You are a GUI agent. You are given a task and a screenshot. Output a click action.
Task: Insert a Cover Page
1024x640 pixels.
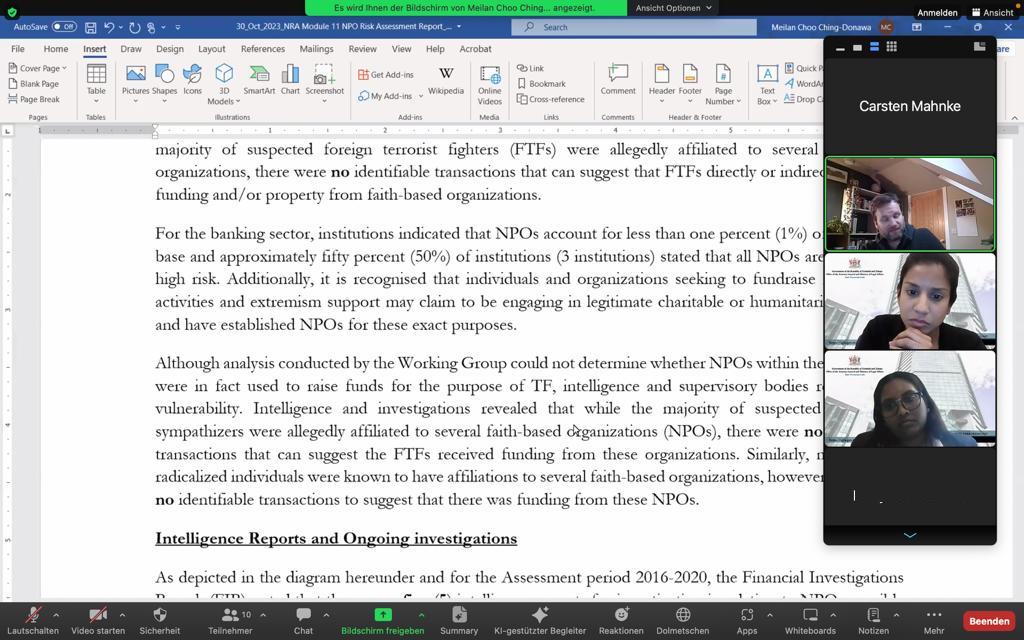click(x=38, y=68)
